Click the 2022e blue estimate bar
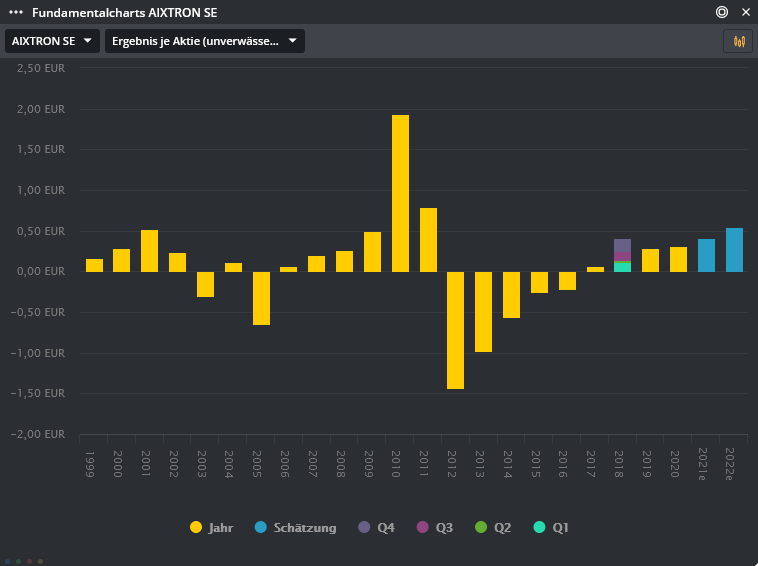 tap(734, 250)
